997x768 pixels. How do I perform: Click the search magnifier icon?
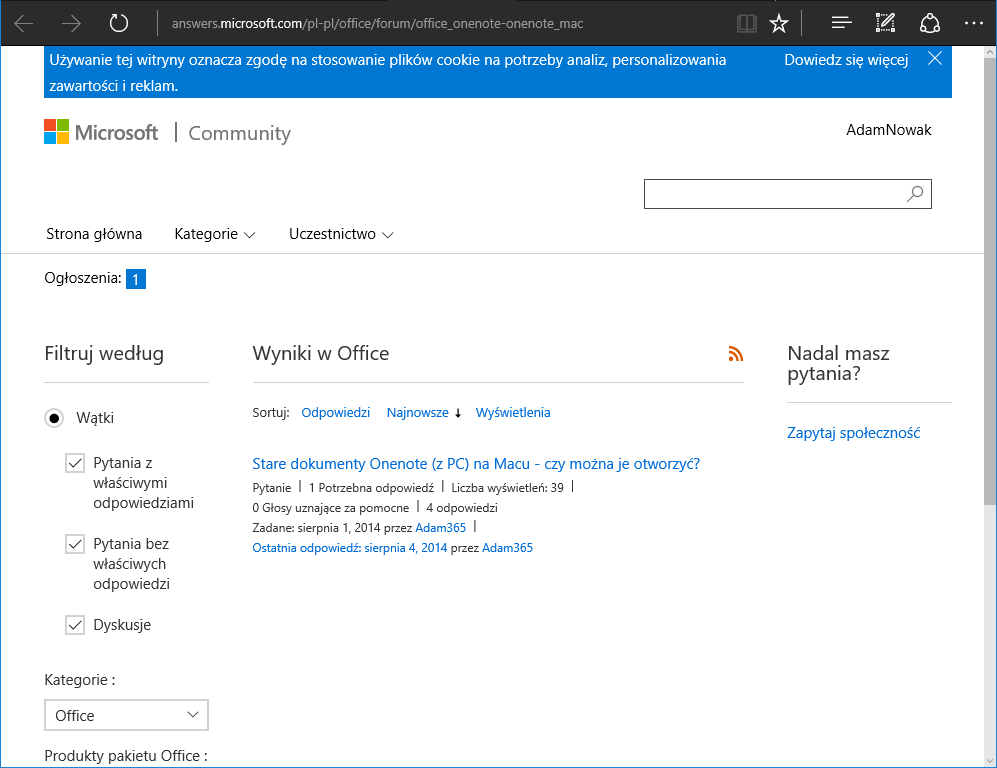915,194
